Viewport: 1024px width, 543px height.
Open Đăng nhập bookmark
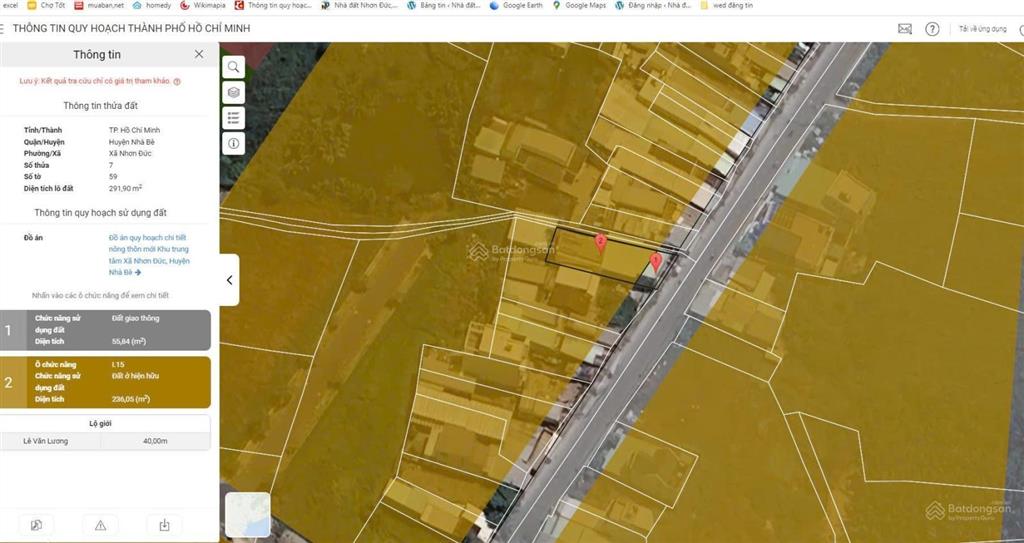coord(653,5)
